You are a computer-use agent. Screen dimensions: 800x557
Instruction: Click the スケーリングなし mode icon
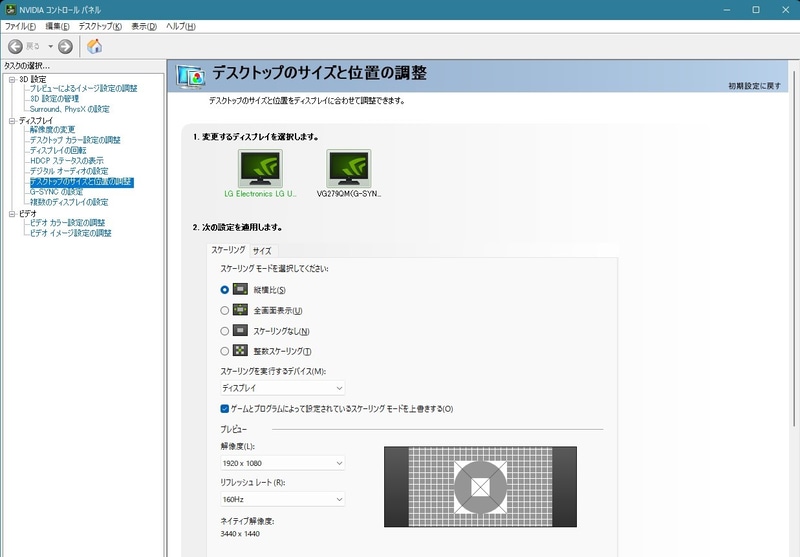point(240,331)
